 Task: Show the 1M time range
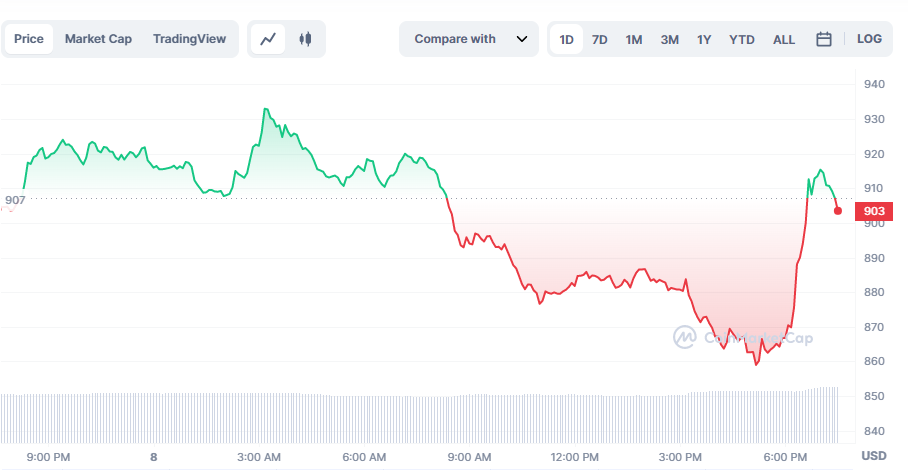tap(634, 39)
